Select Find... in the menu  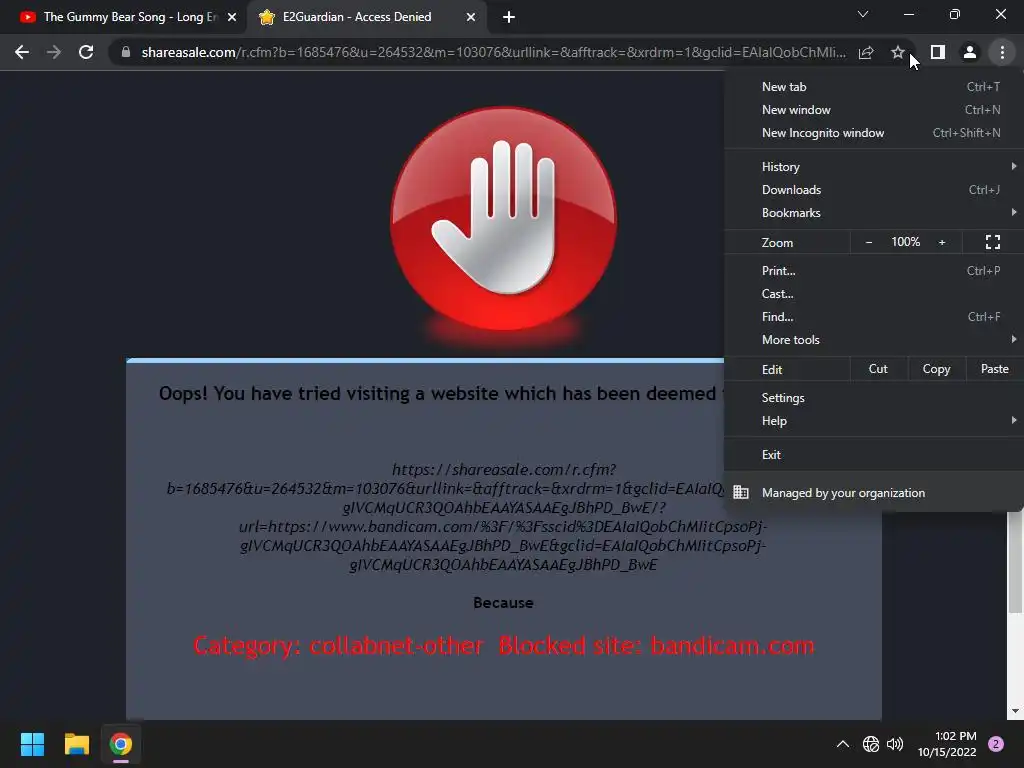point(874,316)
